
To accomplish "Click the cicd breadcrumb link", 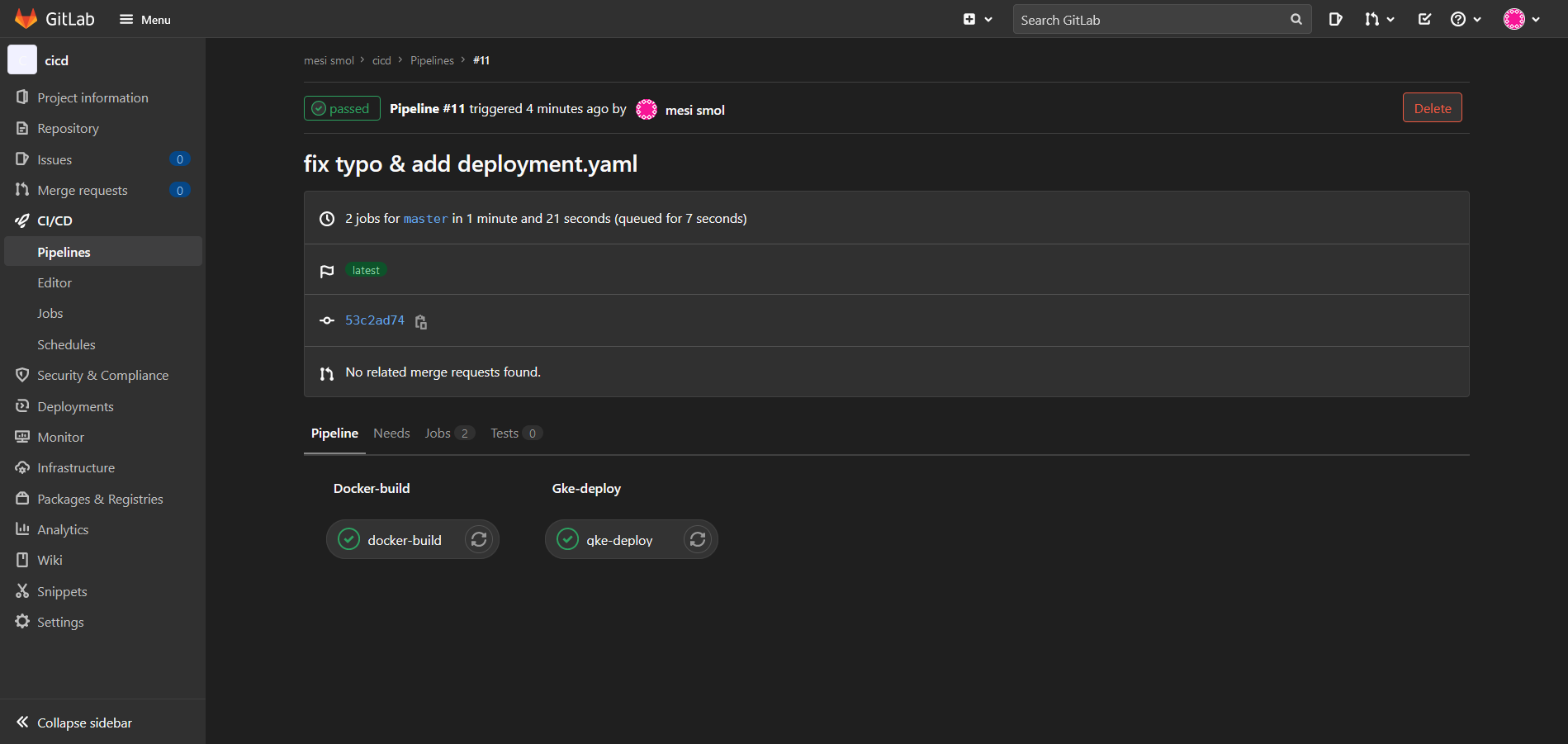I will 381,60.
